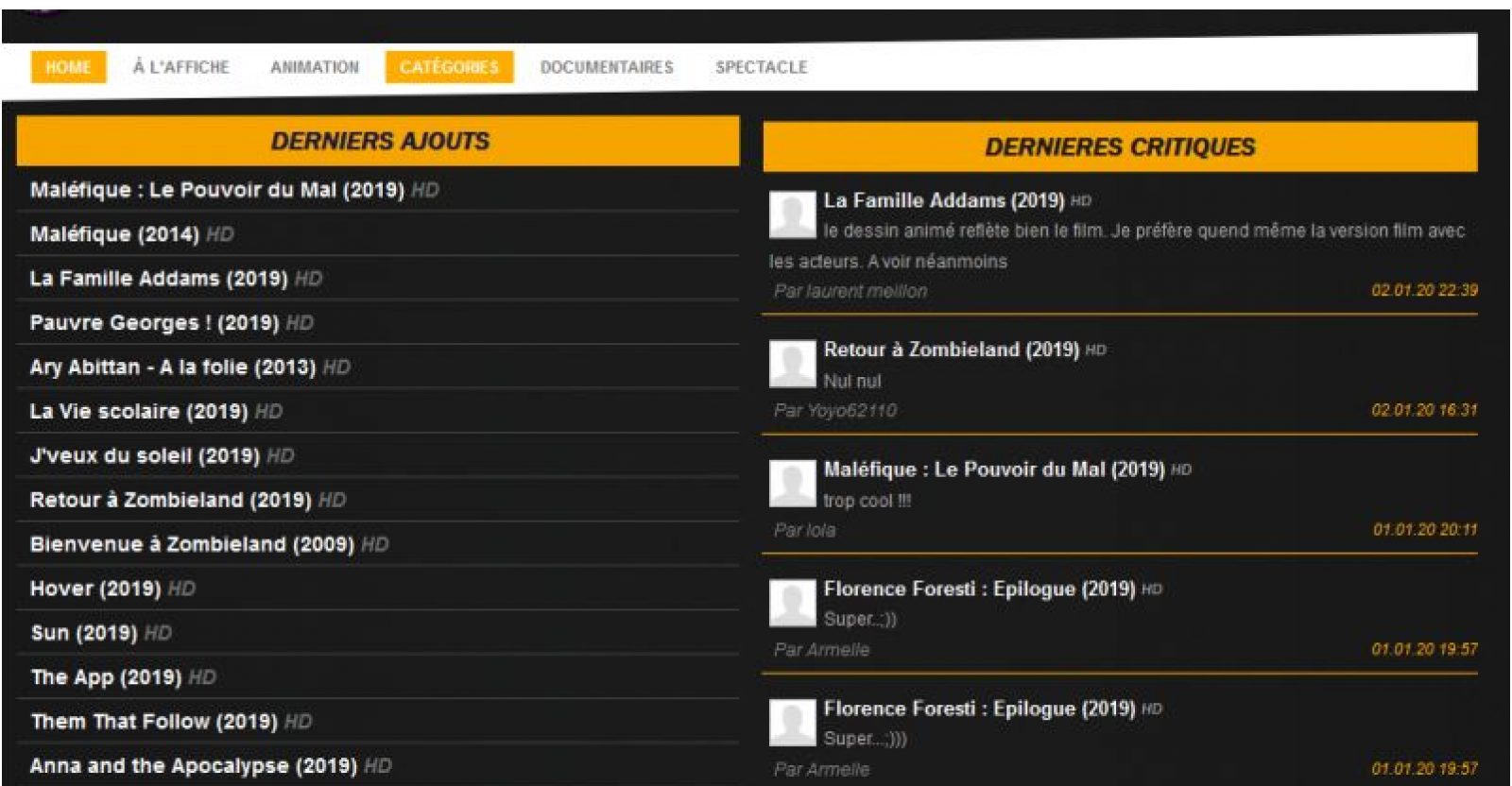Click the avatar beside Maléfique review by lola
The width and height of the screenshot is (1512, 786).
pyautogui.click(x=792, y=484)
